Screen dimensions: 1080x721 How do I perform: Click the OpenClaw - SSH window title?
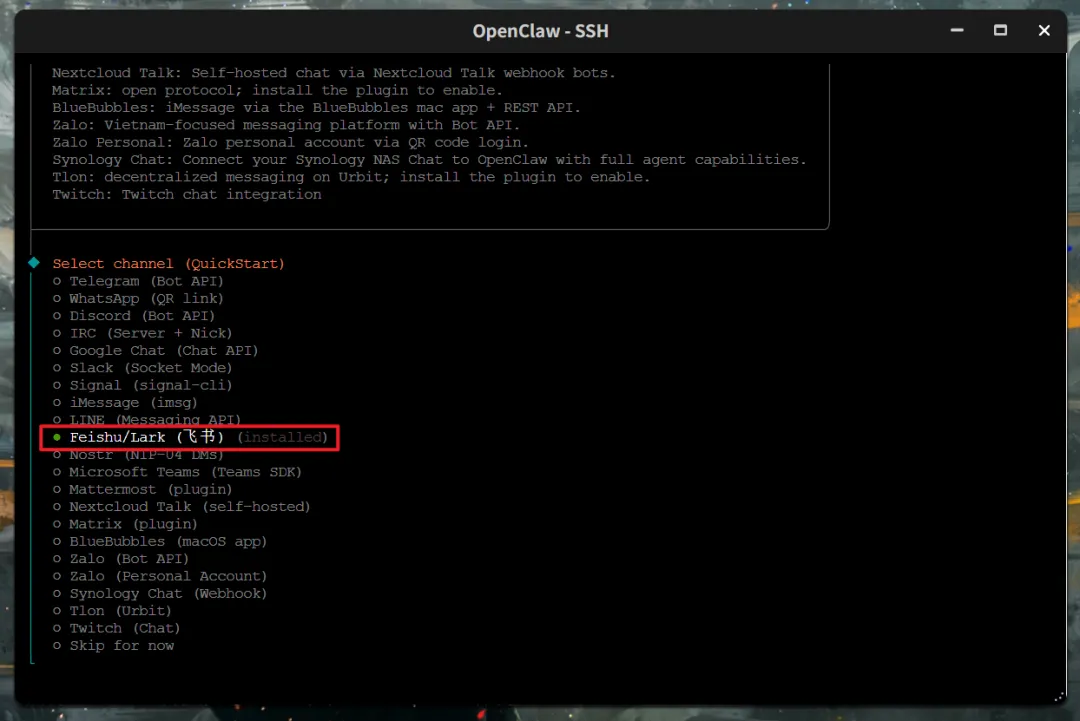point(541,31)
